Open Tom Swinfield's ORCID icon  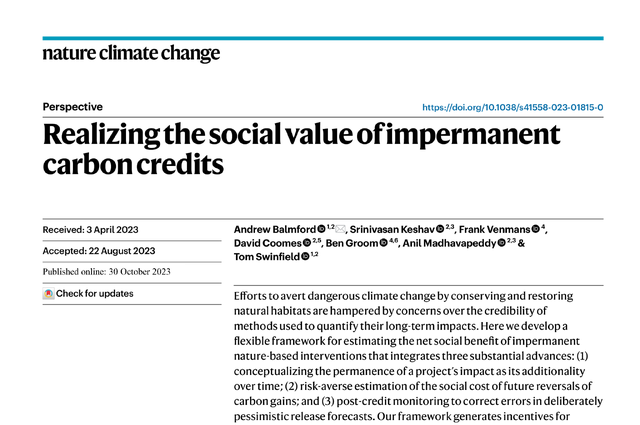pyautogui.click(x=305, y=256)
